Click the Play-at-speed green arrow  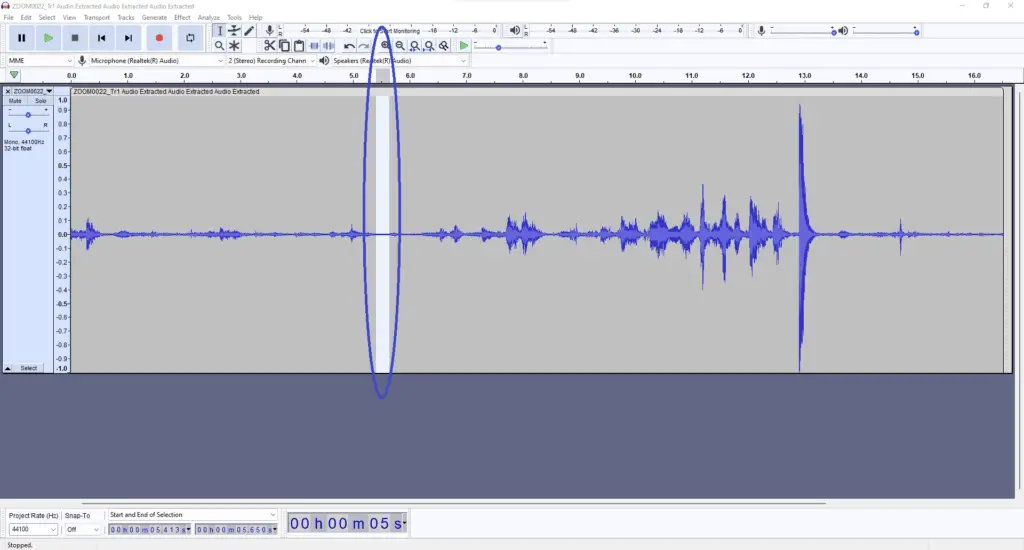pos(463,46)
